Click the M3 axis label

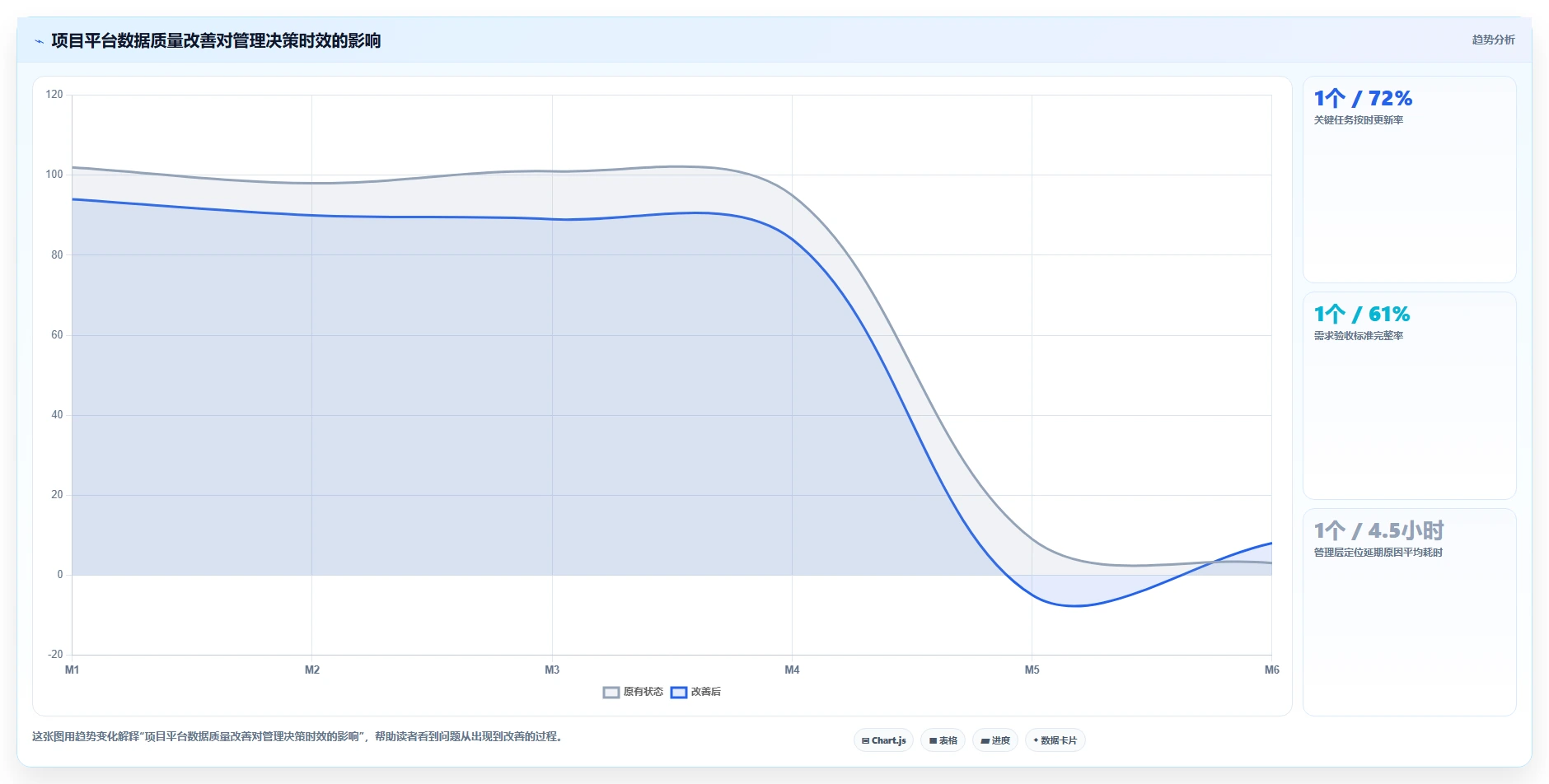(552, 670)
